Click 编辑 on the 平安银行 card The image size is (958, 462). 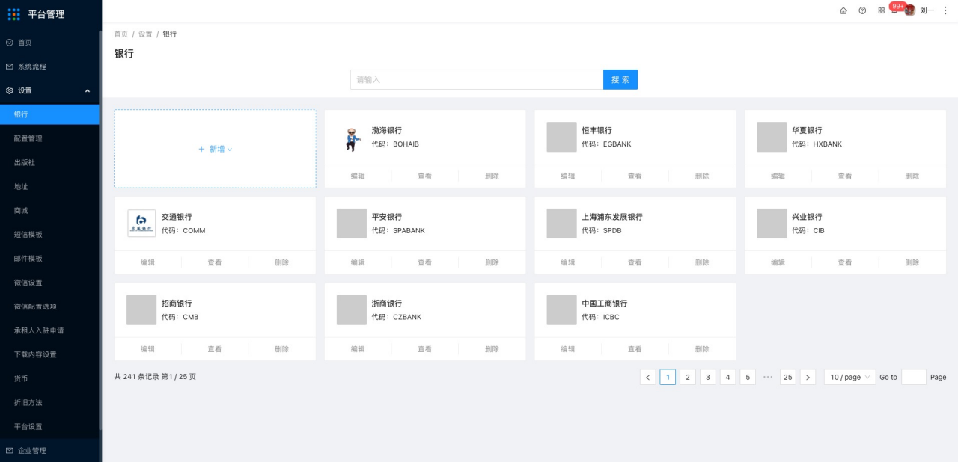coord(357,262)
